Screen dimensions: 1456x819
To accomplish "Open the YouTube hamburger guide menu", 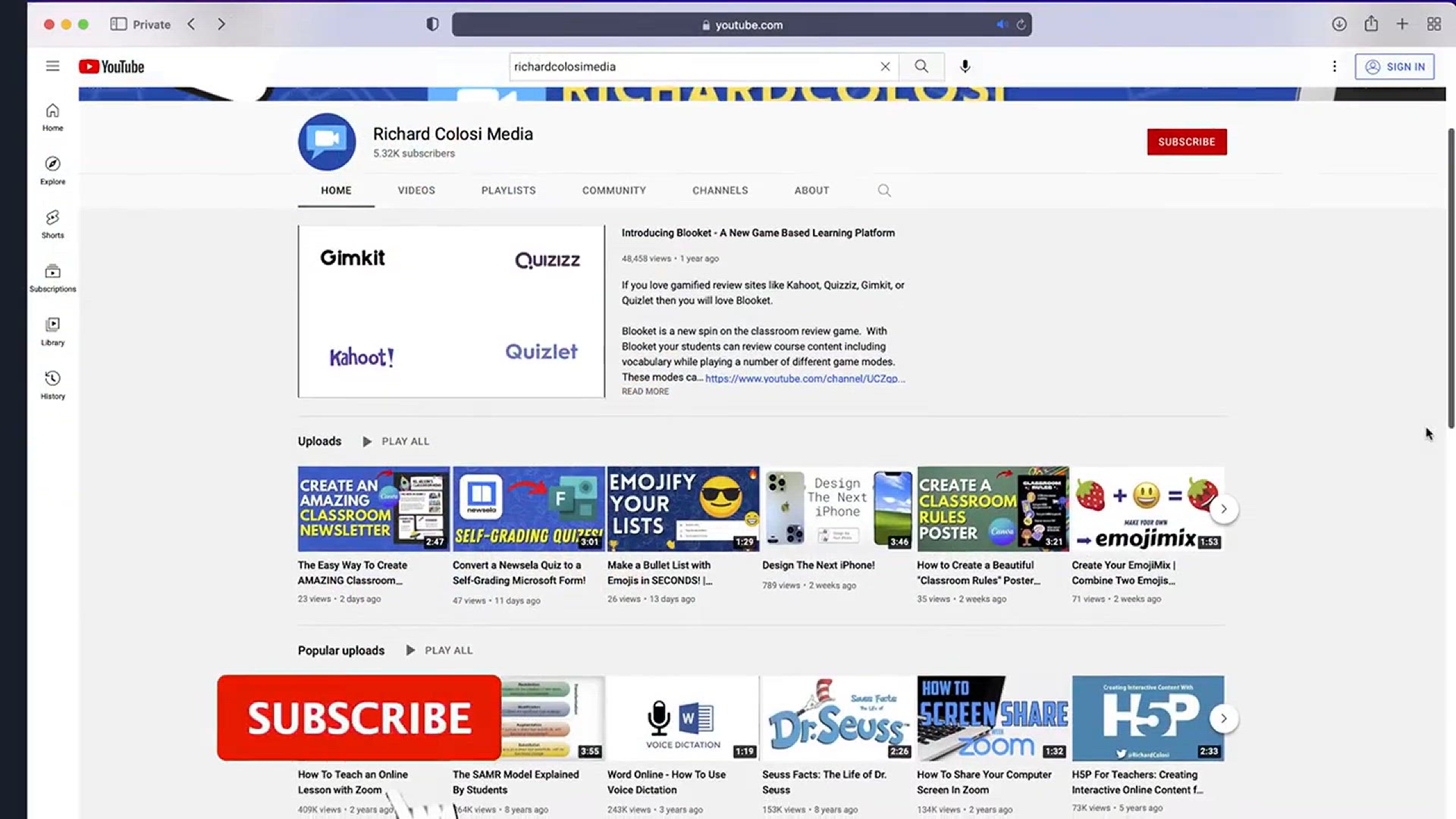I will 52,66.
